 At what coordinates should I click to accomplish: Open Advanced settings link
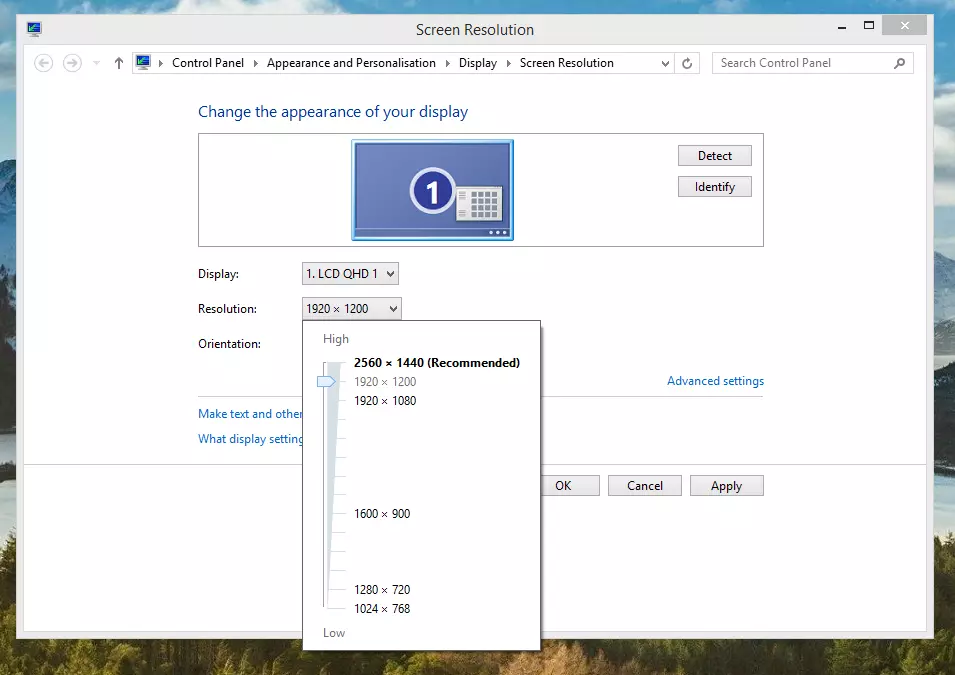[715, 381]
